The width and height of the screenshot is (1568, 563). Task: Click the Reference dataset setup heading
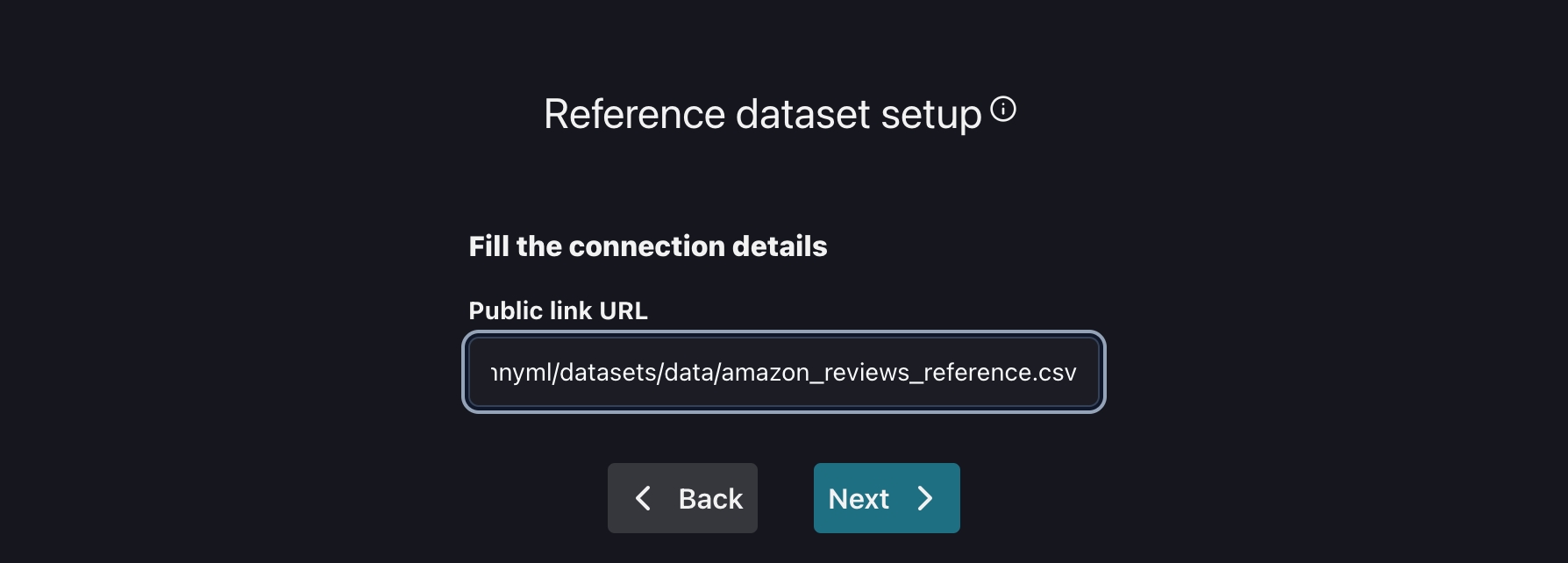762,115
